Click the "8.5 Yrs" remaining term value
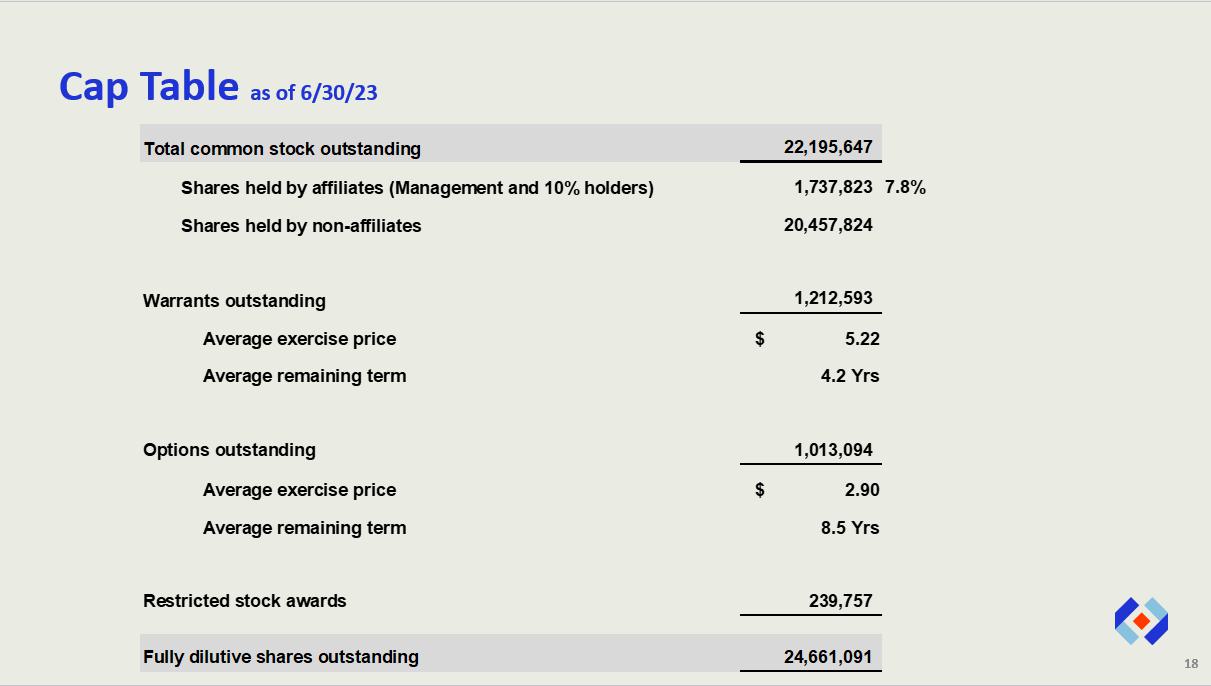Viewport: 1211px width, 686px height. click(x=850, y=528)
